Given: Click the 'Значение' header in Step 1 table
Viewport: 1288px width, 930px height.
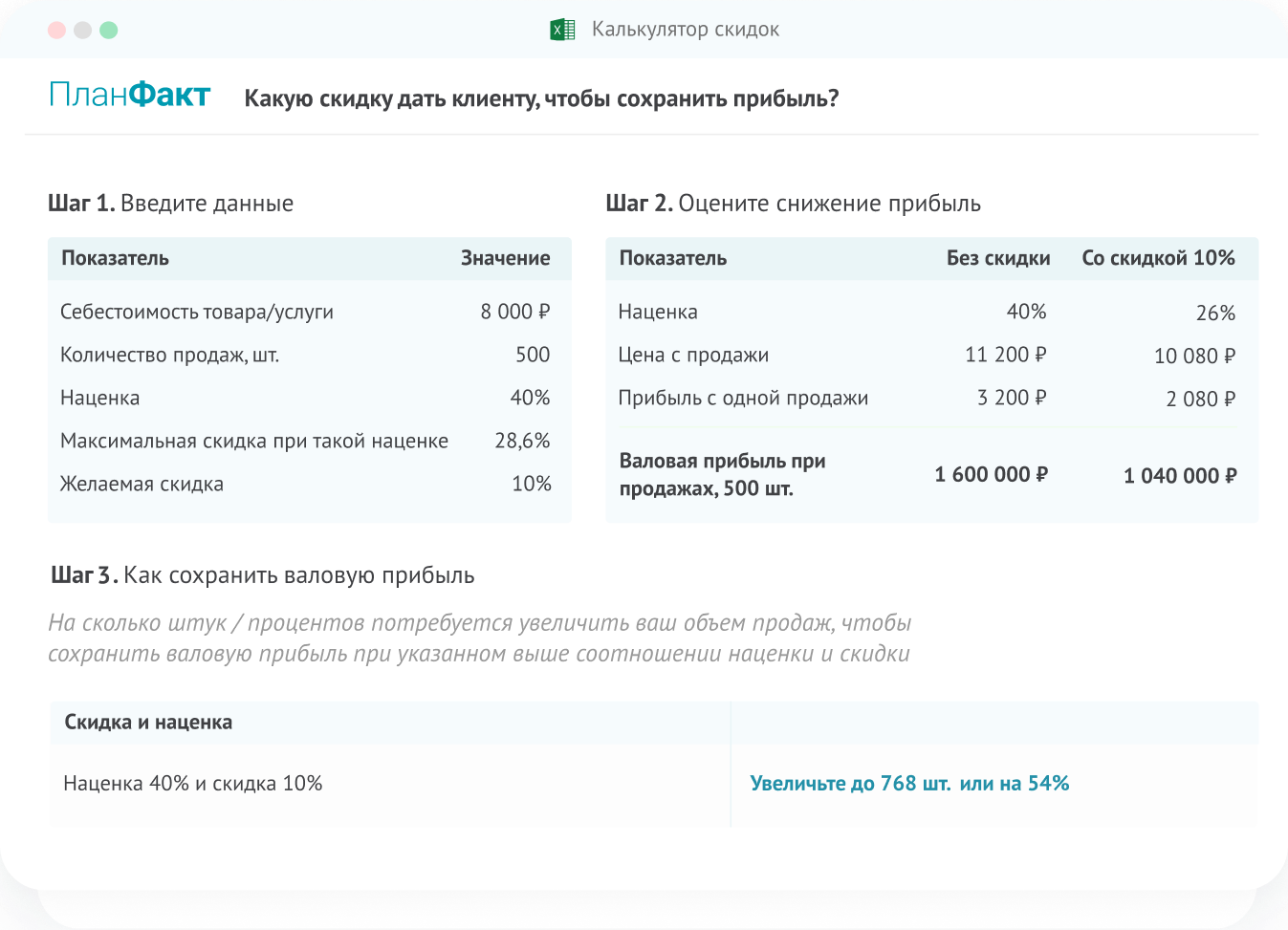Looking at the screenshot, I should pos(505,258).
